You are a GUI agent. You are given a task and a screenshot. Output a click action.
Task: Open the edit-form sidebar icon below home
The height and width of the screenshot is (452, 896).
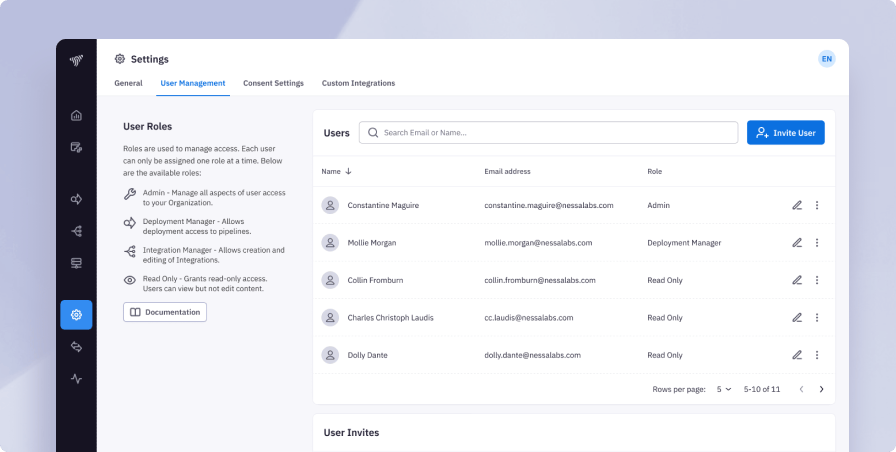tap(76, 147)
